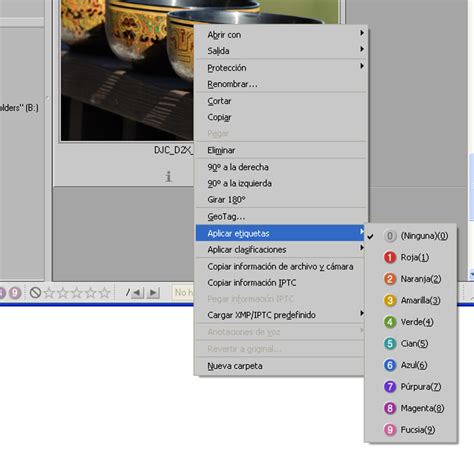The height and width of the screenshot is (452, 474).
Task: Expand arrow beside 'Aplicar clasificaciones'
Action: click(x=362, y=247)
